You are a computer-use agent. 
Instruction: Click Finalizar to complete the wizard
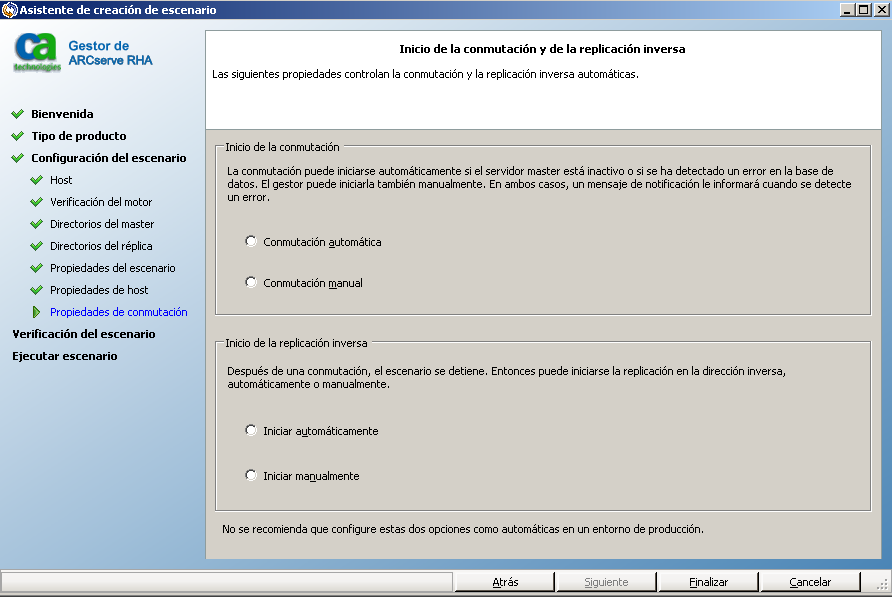(x=707, y=581)
